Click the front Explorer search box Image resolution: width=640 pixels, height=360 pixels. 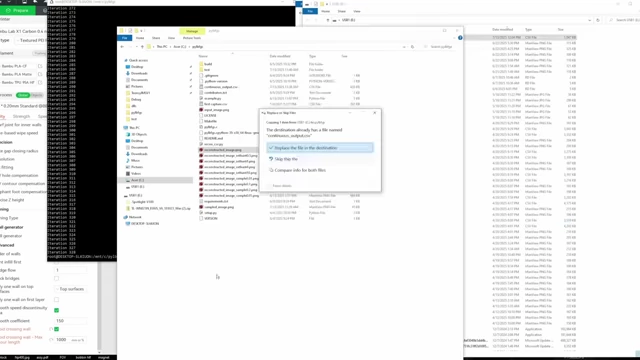(x=441, y=47)
